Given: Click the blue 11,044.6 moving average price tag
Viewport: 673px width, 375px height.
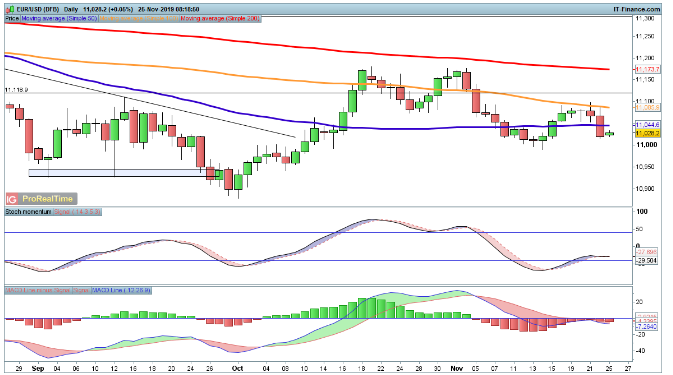Looking at the screenshot, I should (647, 125).
